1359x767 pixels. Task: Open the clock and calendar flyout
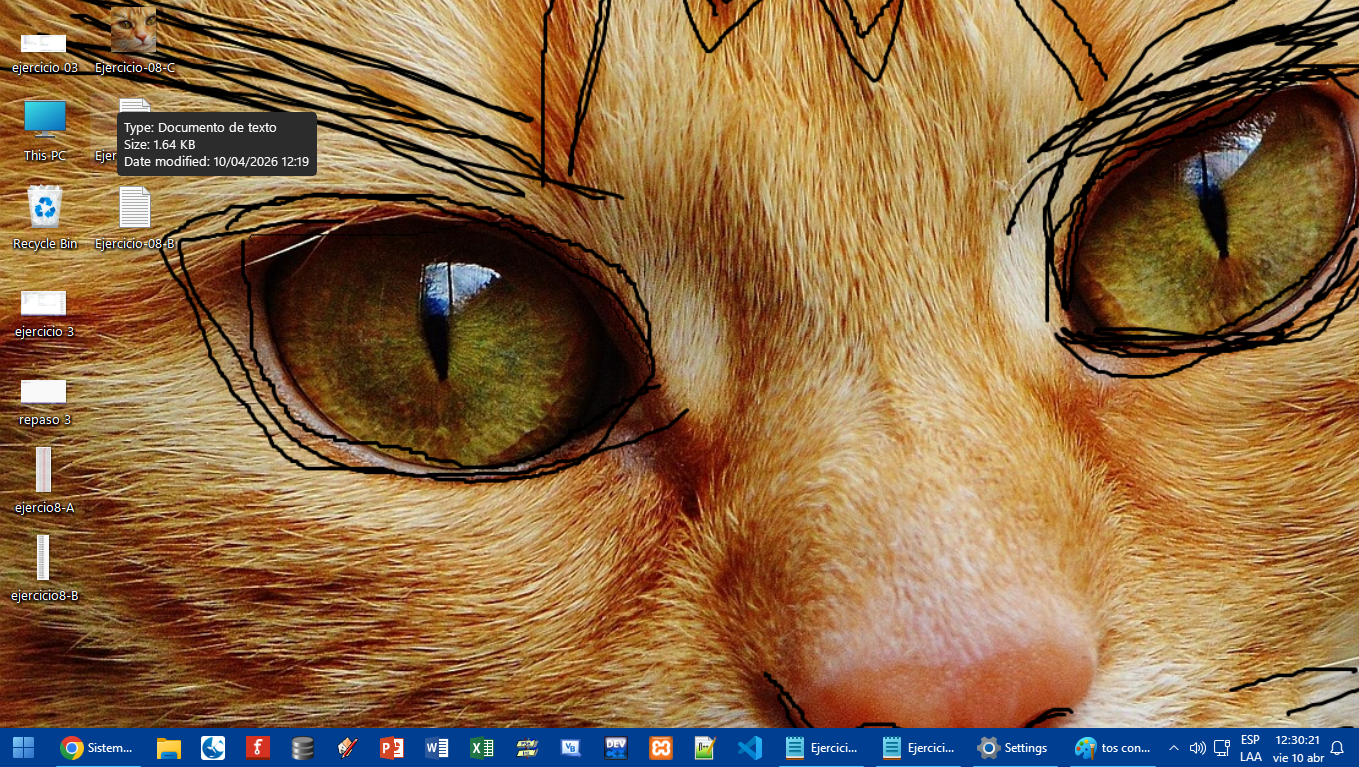click(1298, 747)
